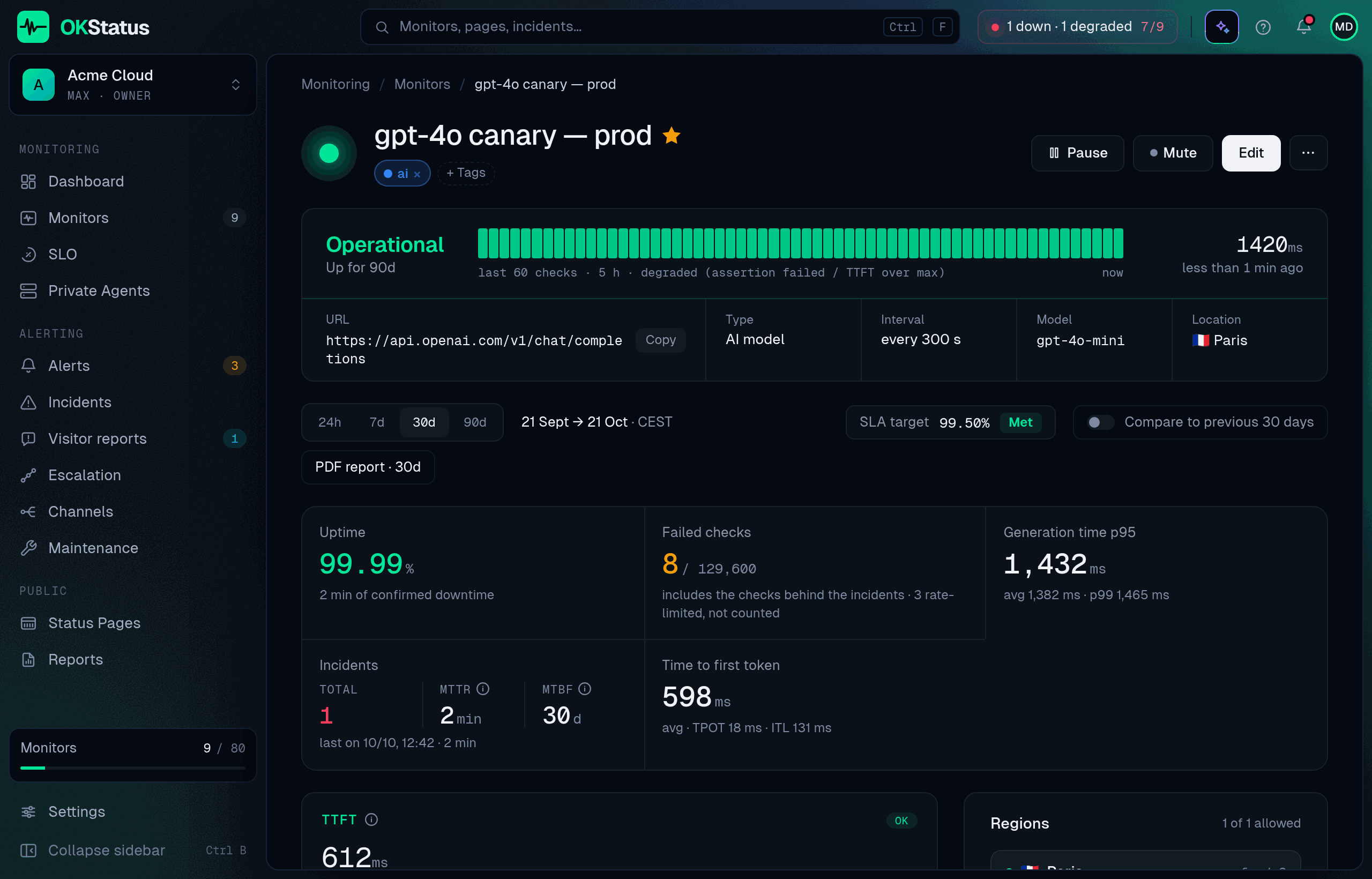Open Alerts with 3 badge
Image resolution: width=1372 pixels, height=879 pixels.
point(132,366)
